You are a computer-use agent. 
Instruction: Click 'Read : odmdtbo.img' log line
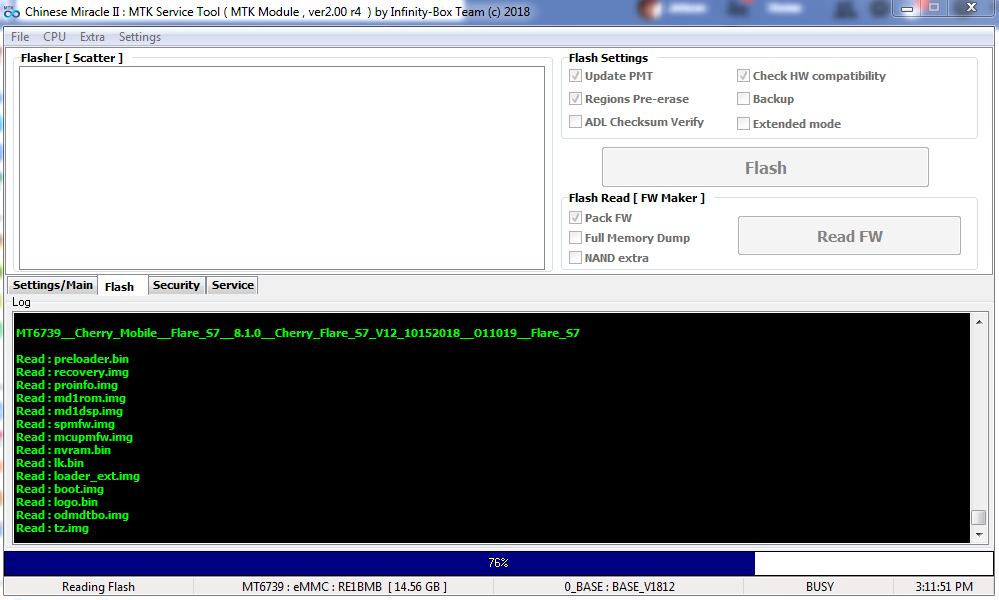(73, 515)
